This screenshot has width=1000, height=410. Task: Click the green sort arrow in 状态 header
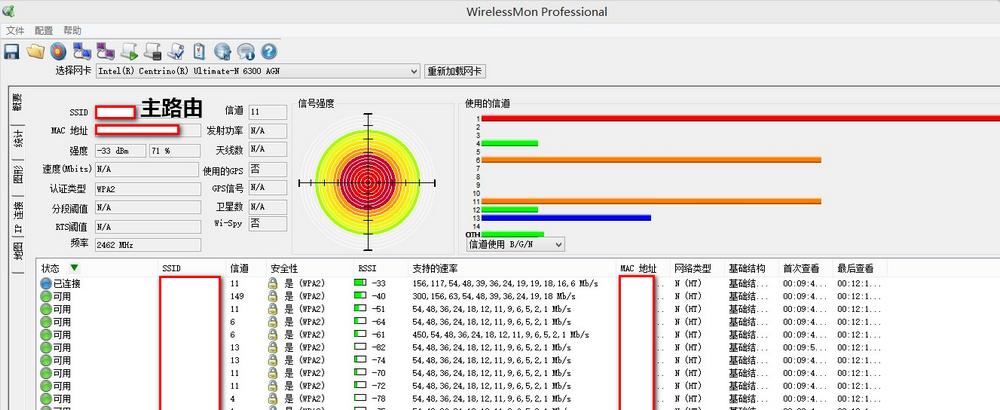75,268
